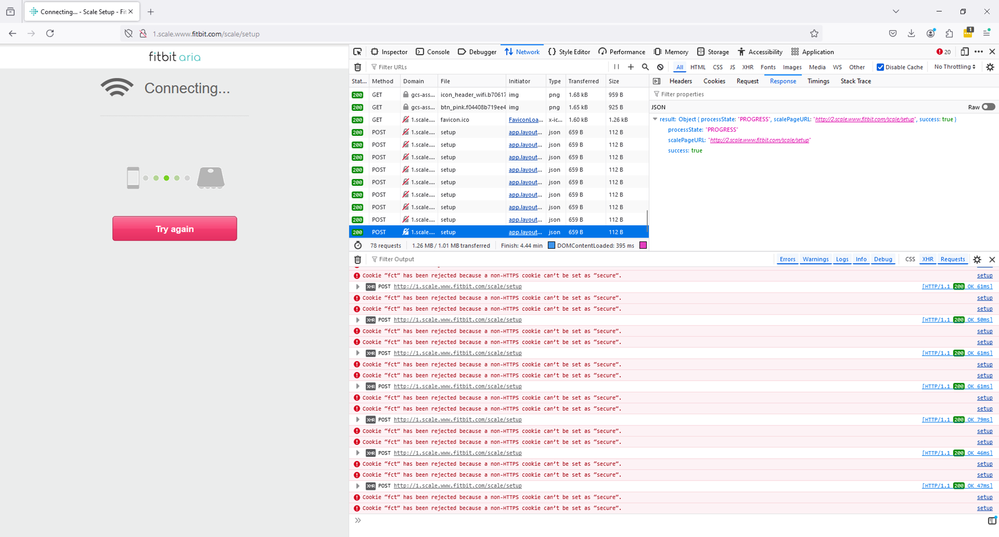Toggle the Errors filter in the console
999x537 pixels.
(x=787, y=259)
